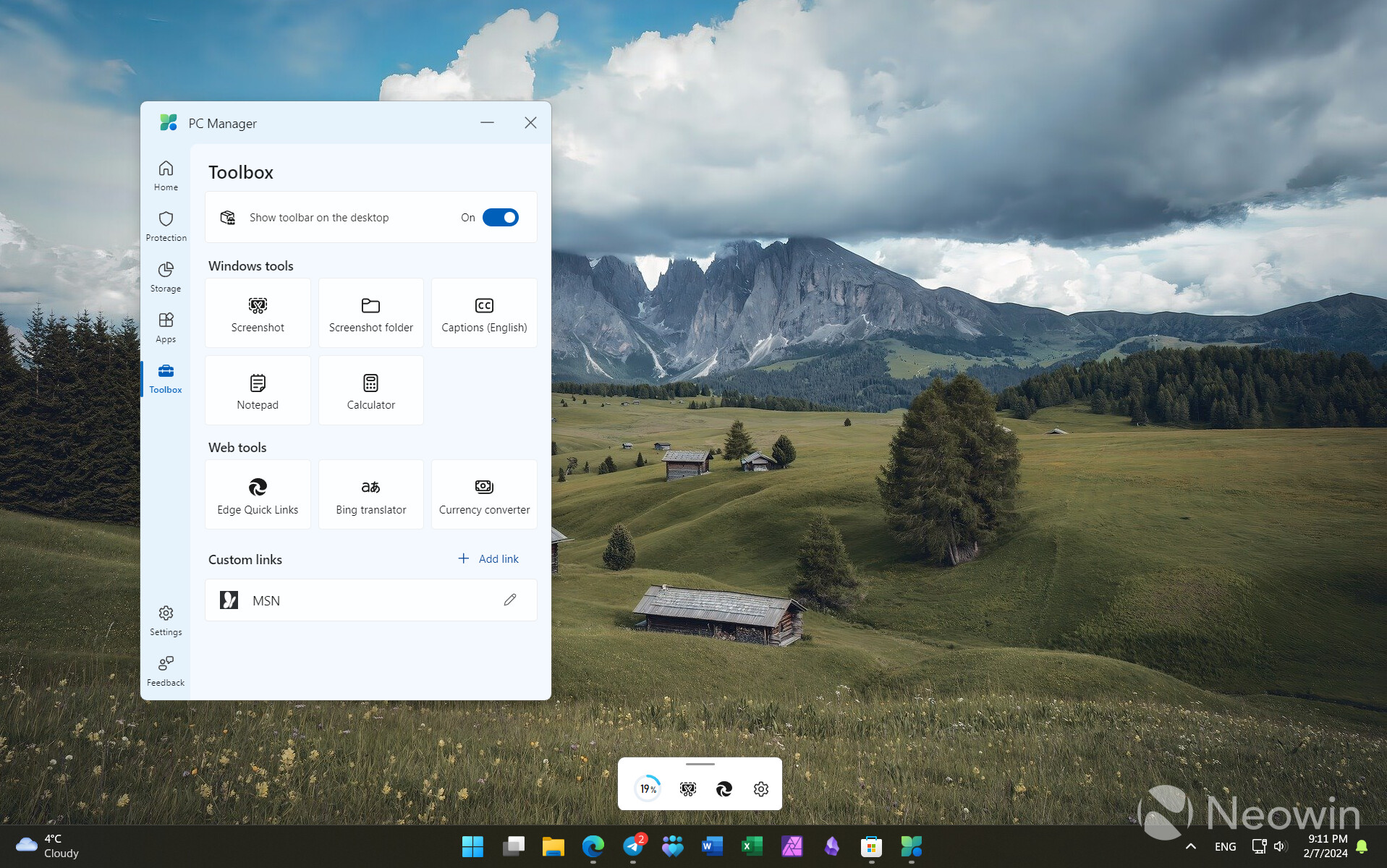Open the Windows Start menu

pos(472,846)
